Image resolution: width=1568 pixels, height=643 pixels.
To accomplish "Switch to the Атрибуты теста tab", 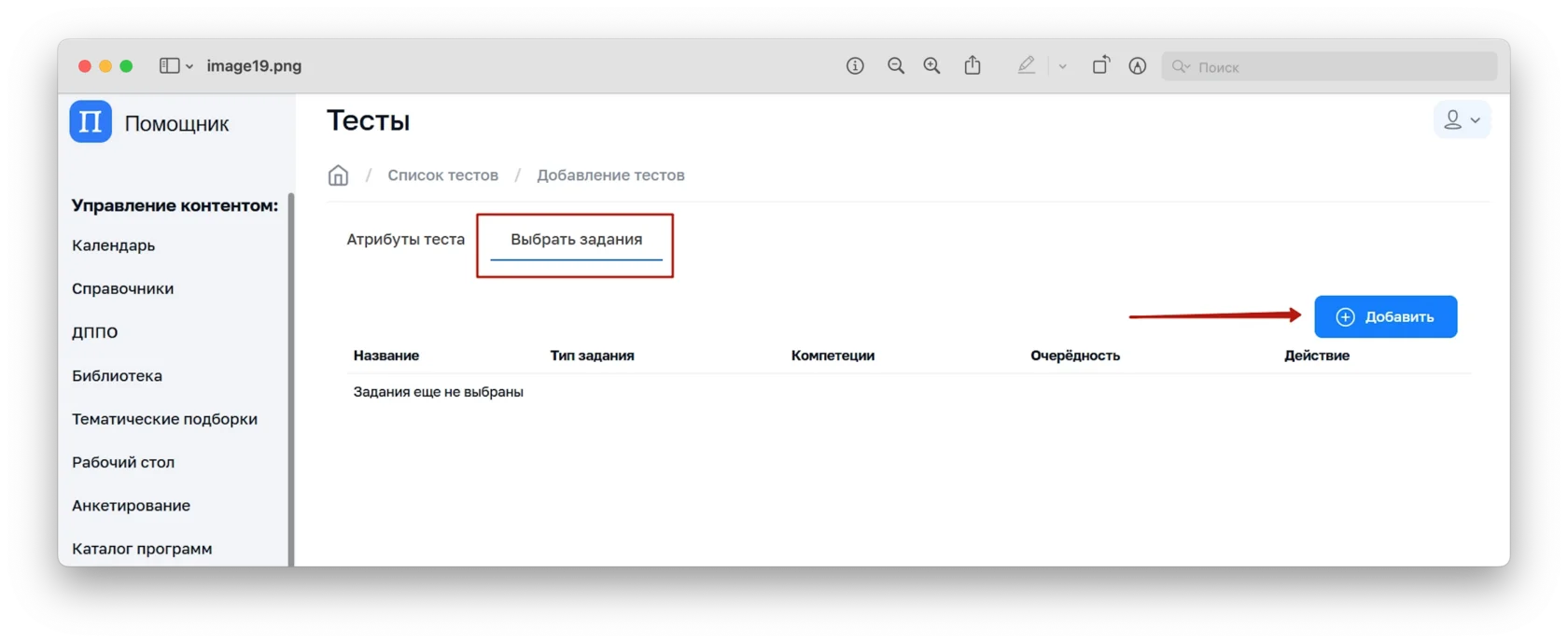I will [x=405, y=240].
